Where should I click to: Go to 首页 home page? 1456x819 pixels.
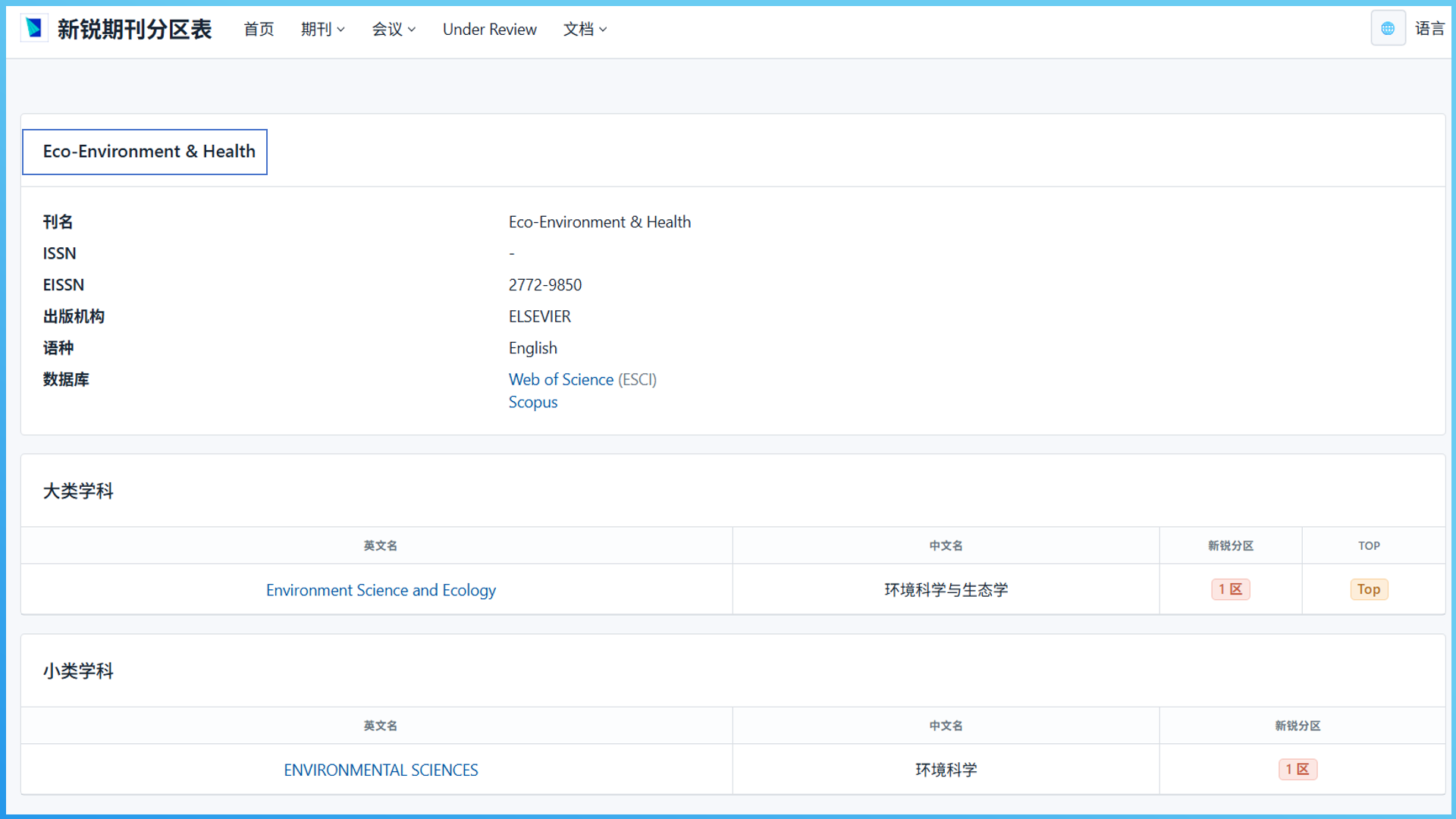click(259, 29)
